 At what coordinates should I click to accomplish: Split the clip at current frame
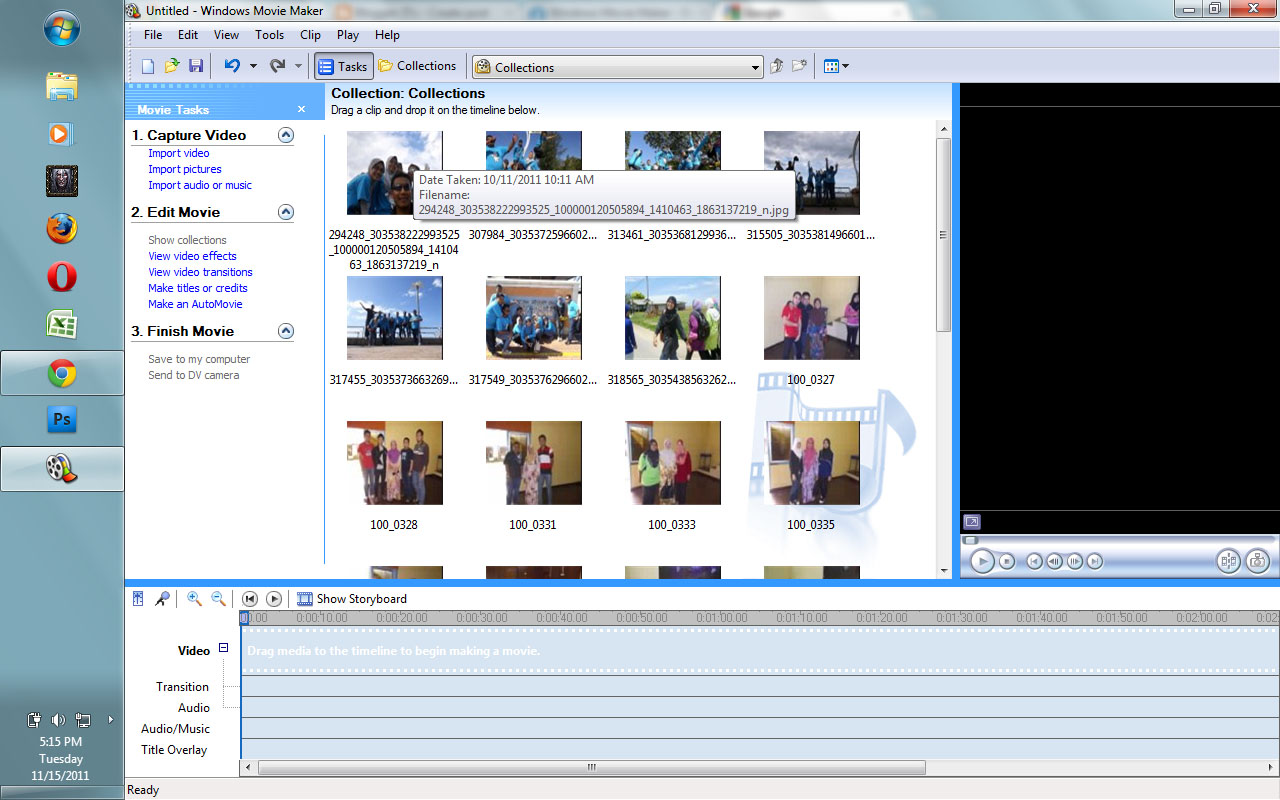(x=1229, y=561)
